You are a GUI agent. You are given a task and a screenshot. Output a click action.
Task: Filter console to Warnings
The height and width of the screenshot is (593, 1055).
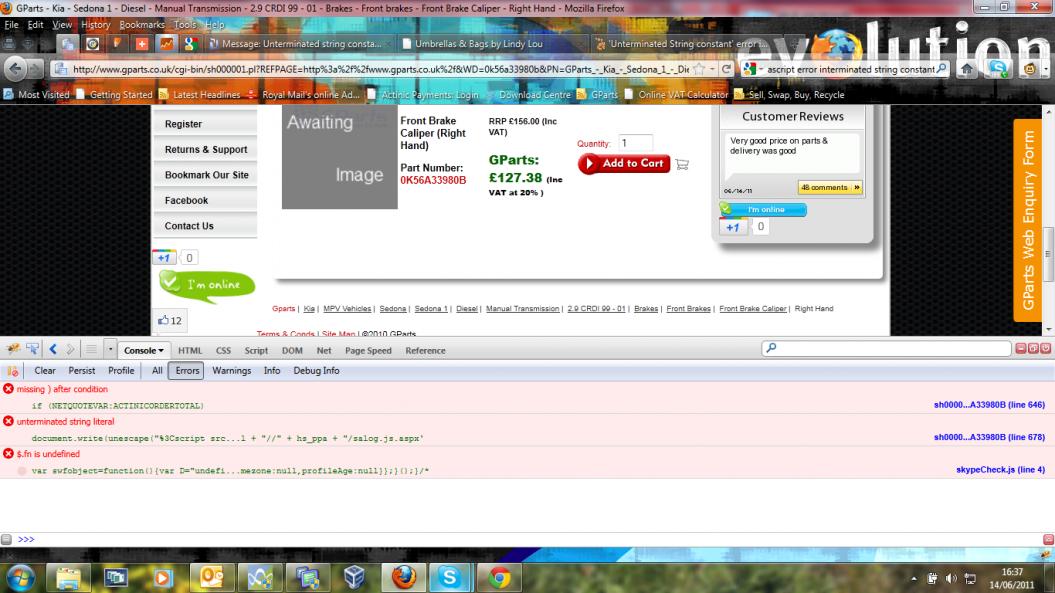(231, 371)
